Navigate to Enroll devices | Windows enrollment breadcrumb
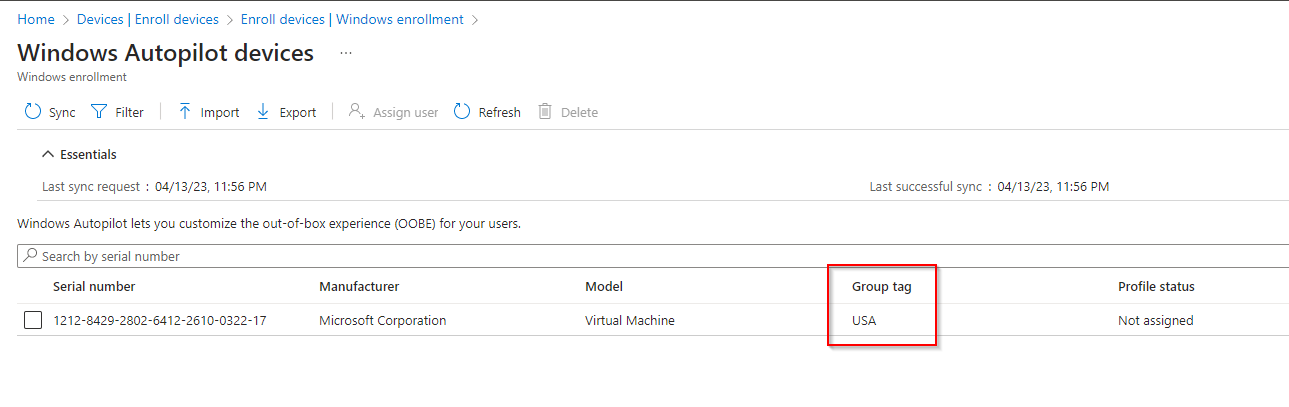The height and width of the screenshot is (407, 1289). coord(353,19)
